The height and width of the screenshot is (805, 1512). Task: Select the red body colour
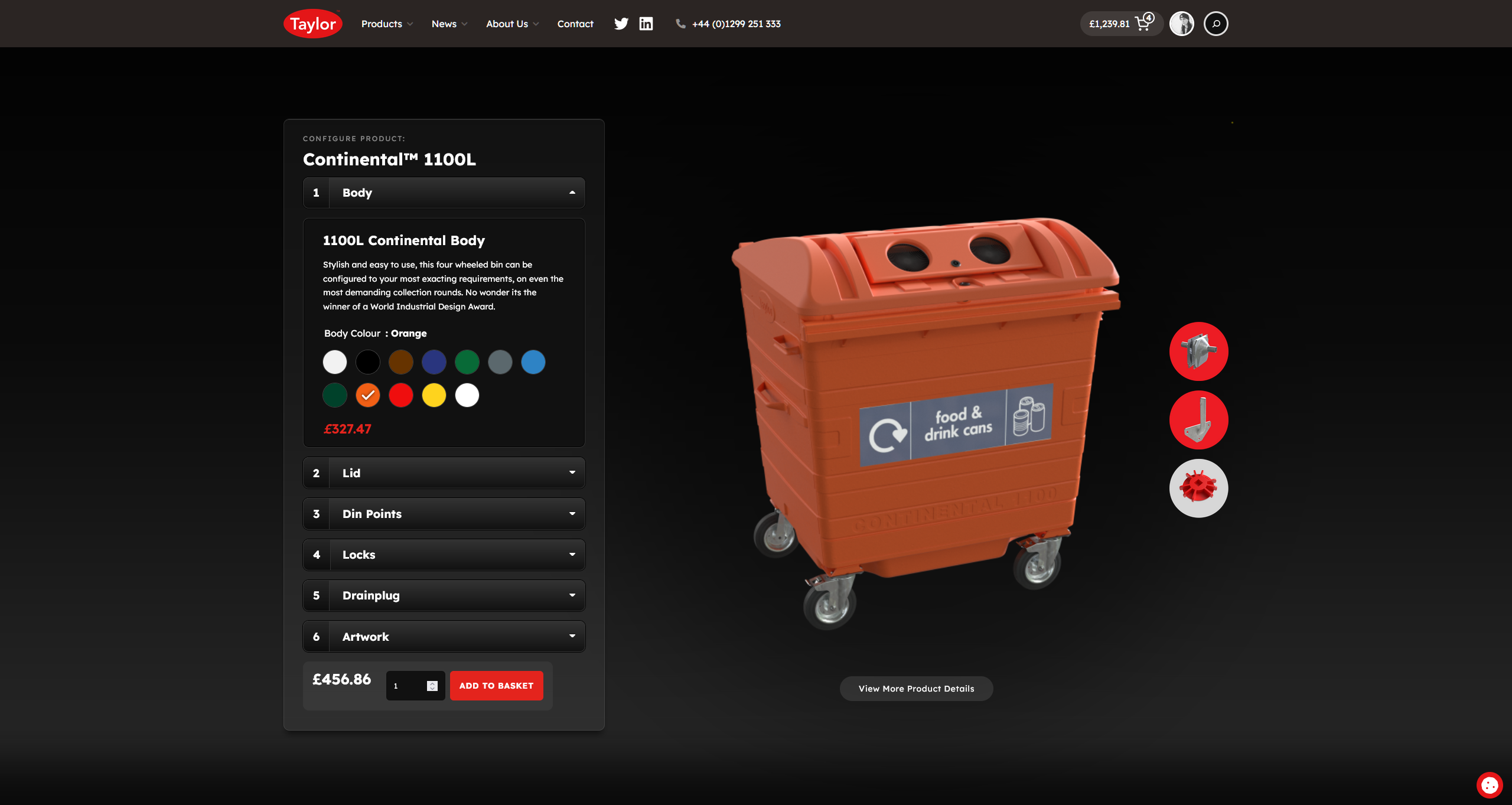401,395
